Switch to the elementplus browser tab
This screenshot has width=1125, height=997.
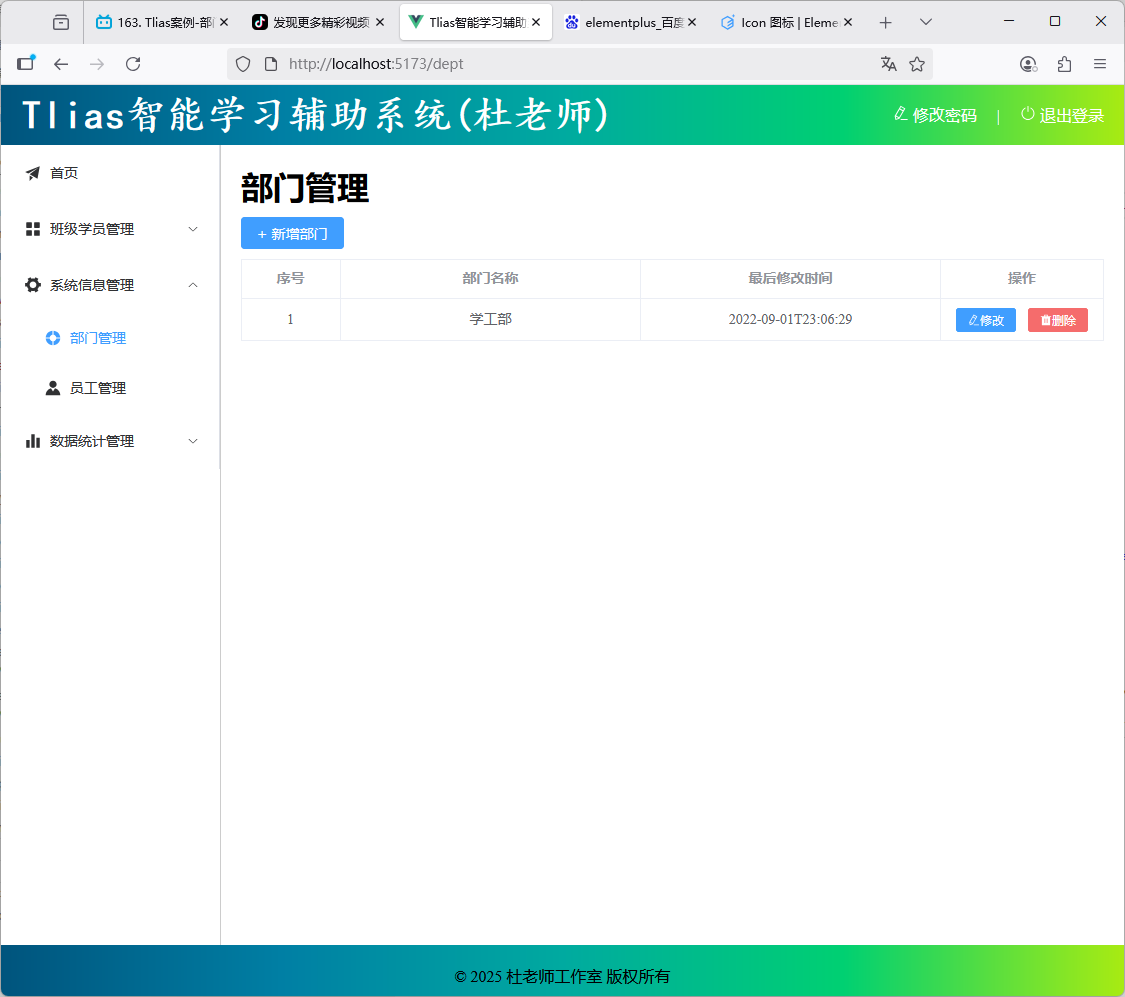[x=632, y=22]
